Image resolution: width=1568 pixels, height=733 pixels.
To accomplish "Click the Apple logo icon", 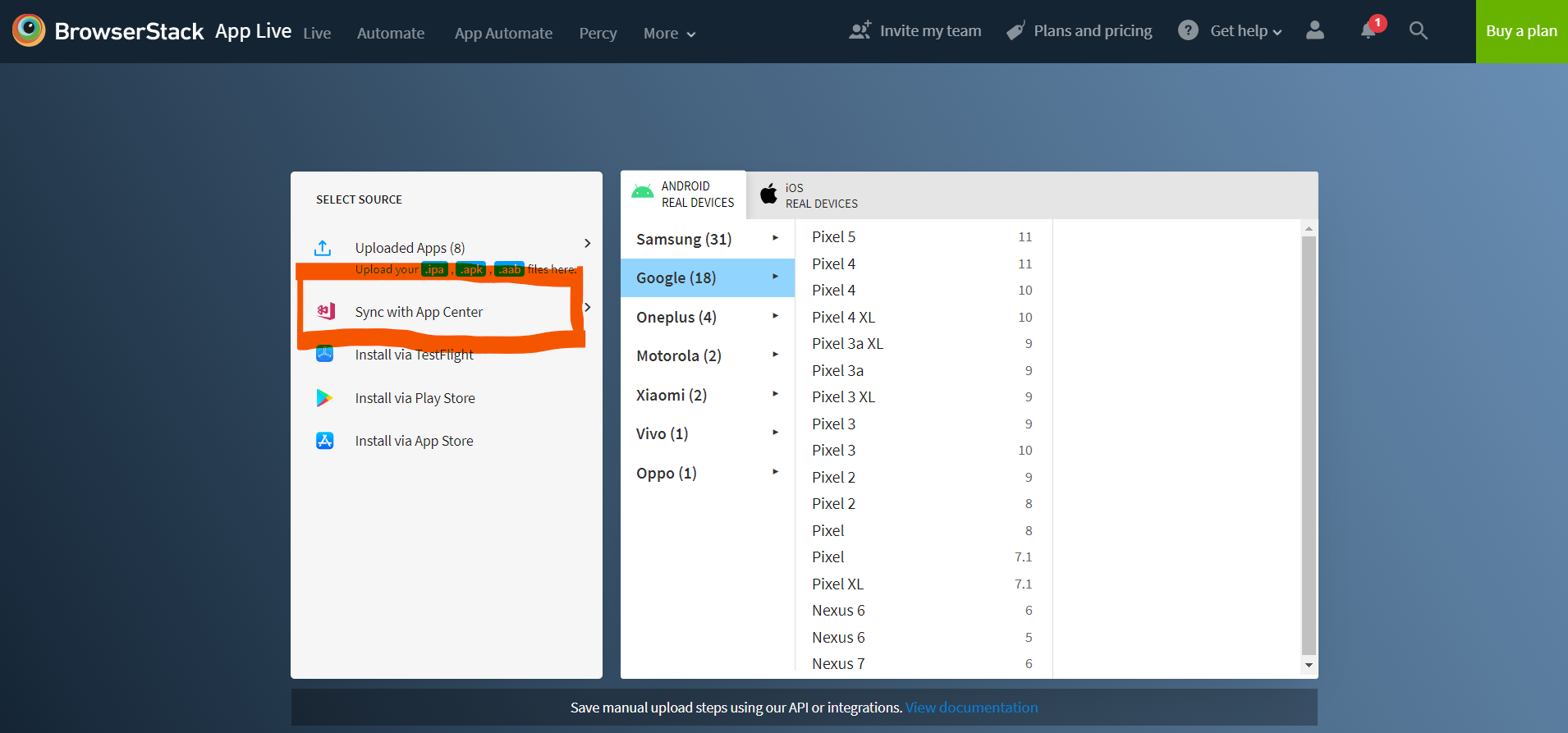I will pyautogui.click(x=768, y=194).
